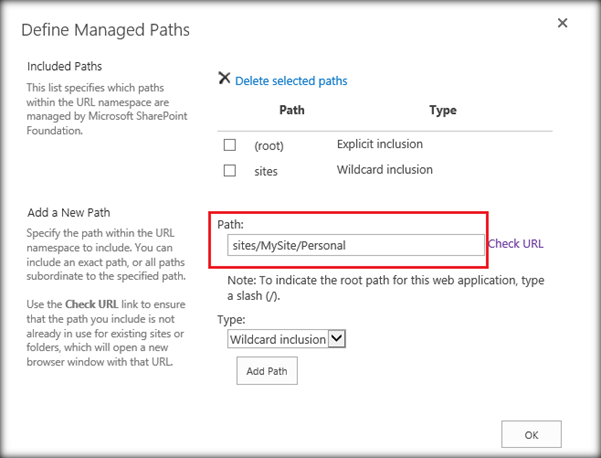Click the Type column header
This screenshot has width=601, height=458.
[442, 110]
